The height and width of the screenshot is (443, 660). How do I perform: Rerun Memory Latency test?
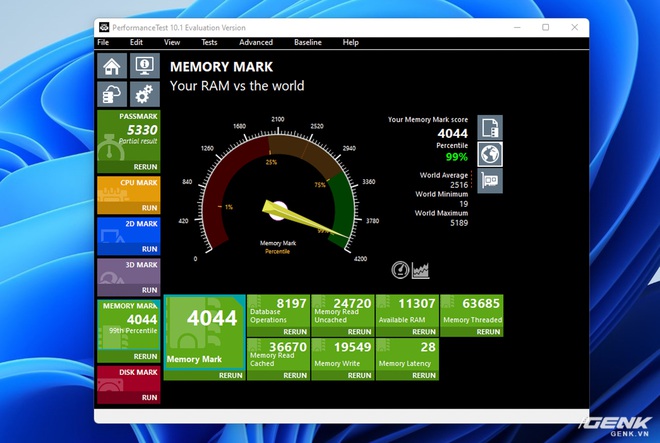[423, 375]
